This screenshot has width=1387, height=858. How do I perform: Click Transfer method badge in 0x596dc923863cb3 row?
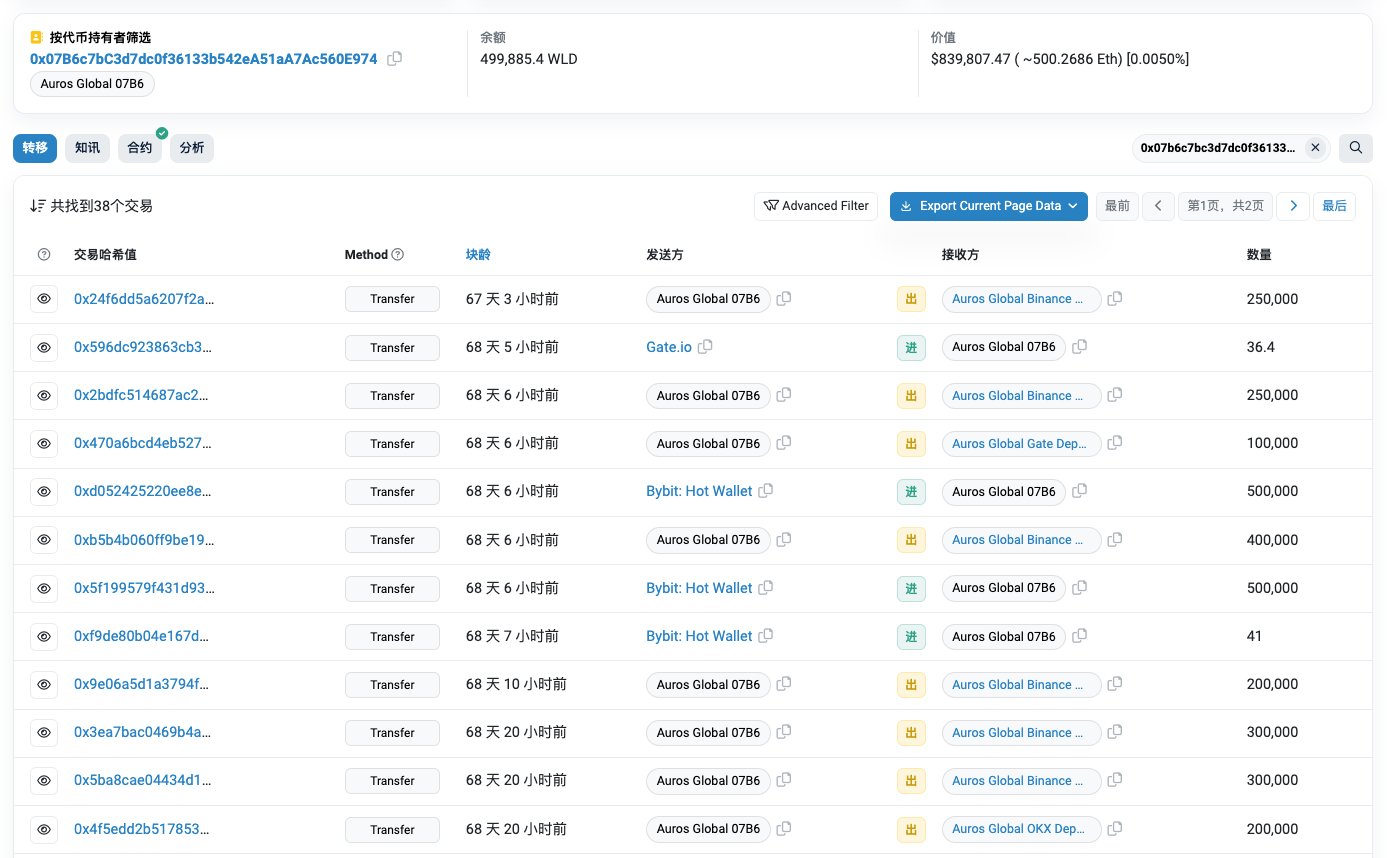tap(392, 348)
